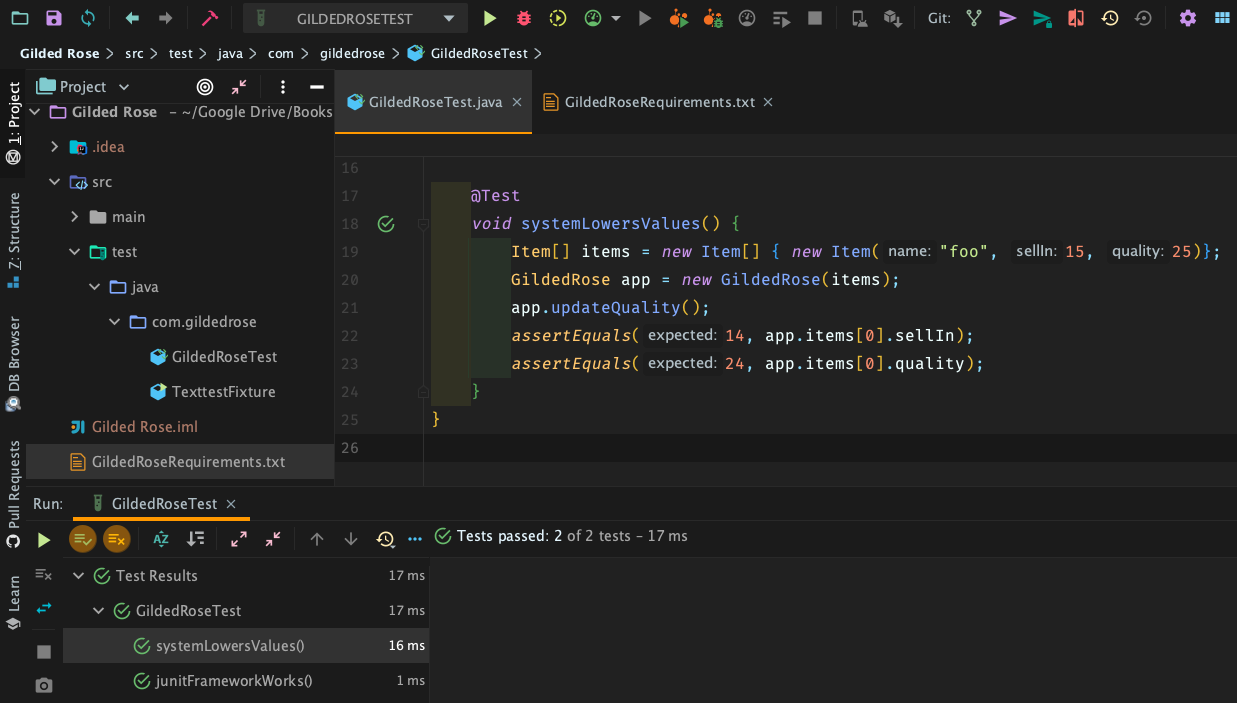Switch to the GildedRoseRequirements.txt tab

click(658, 102)
